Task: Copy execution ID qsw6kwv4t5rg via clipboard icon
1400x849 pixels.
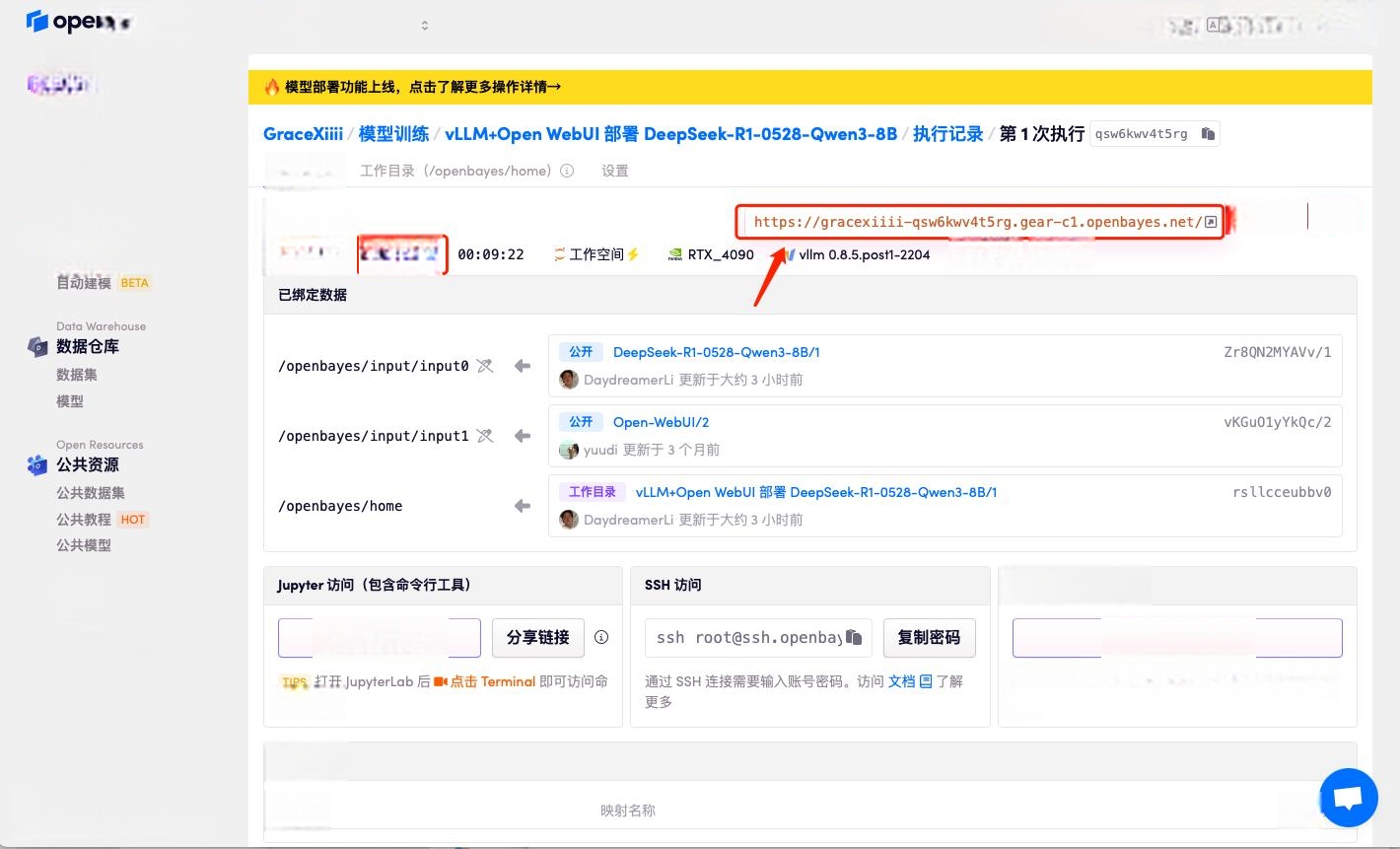Action: click(1208, 134)
